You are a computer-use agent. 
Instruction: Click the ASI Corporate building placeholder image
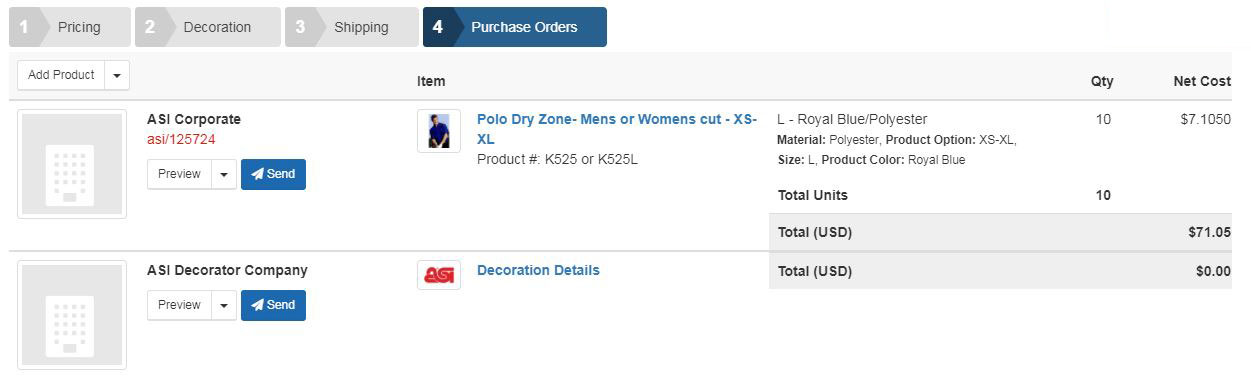(72, 164)
